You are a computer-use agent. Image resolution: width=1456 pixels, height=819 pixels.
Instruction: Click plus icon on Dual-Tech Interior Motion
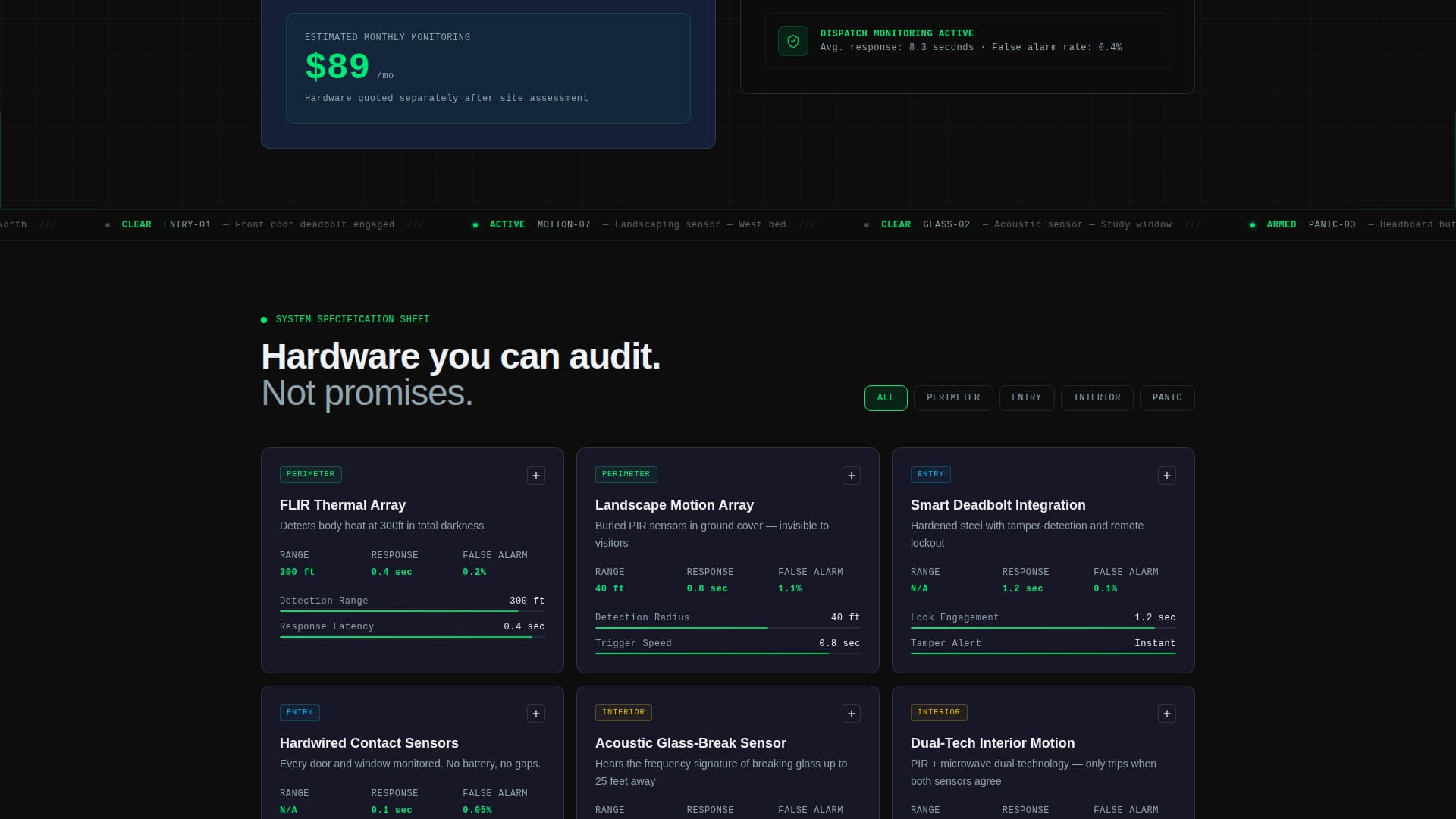pos(1166,714)
